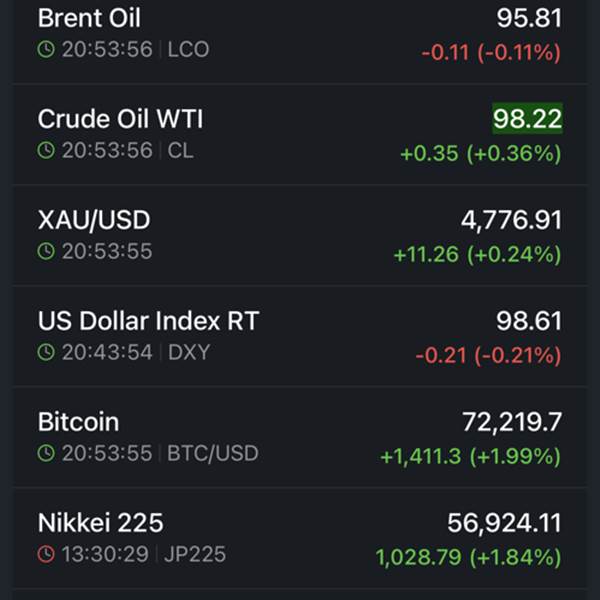Select the XAU/USD row title
The height and width of the screenshot is (600, 600).
click(x=94, y=219)
